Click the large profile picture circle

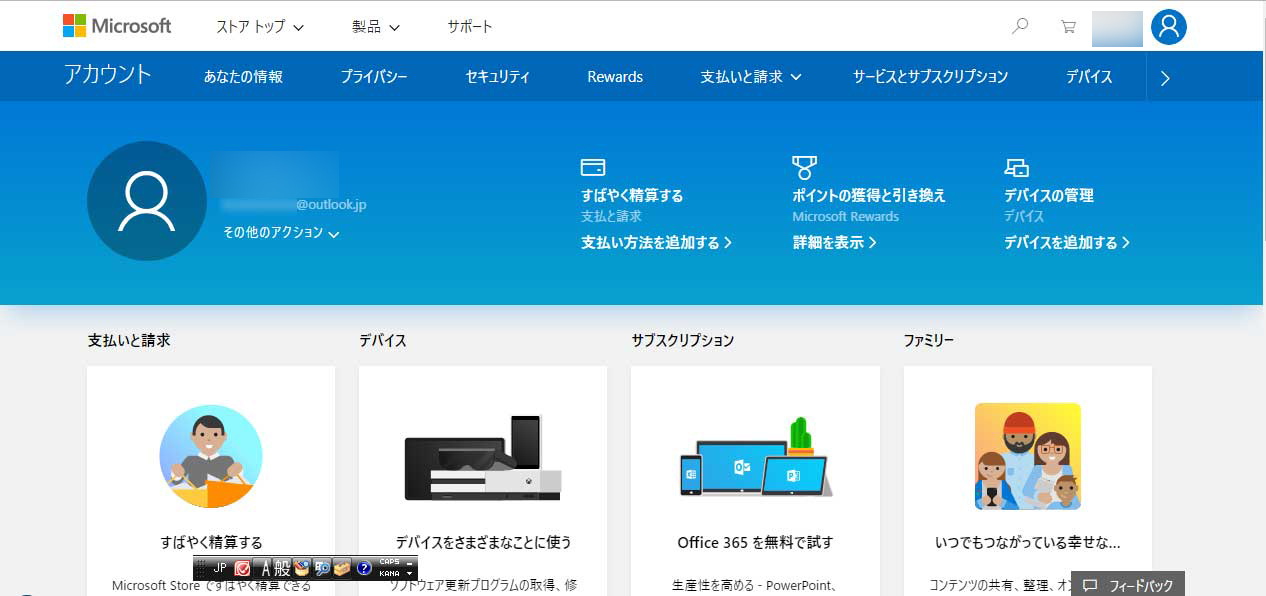[147, 201]
